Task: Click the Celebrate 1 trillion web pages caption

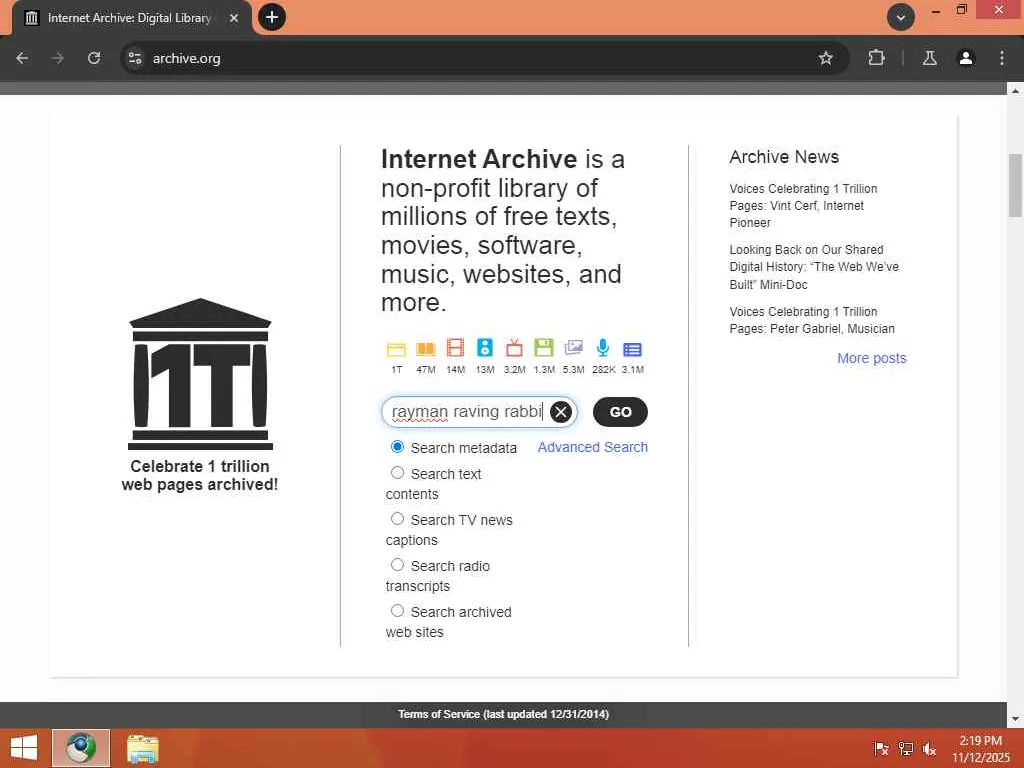Action: [200, 475]
